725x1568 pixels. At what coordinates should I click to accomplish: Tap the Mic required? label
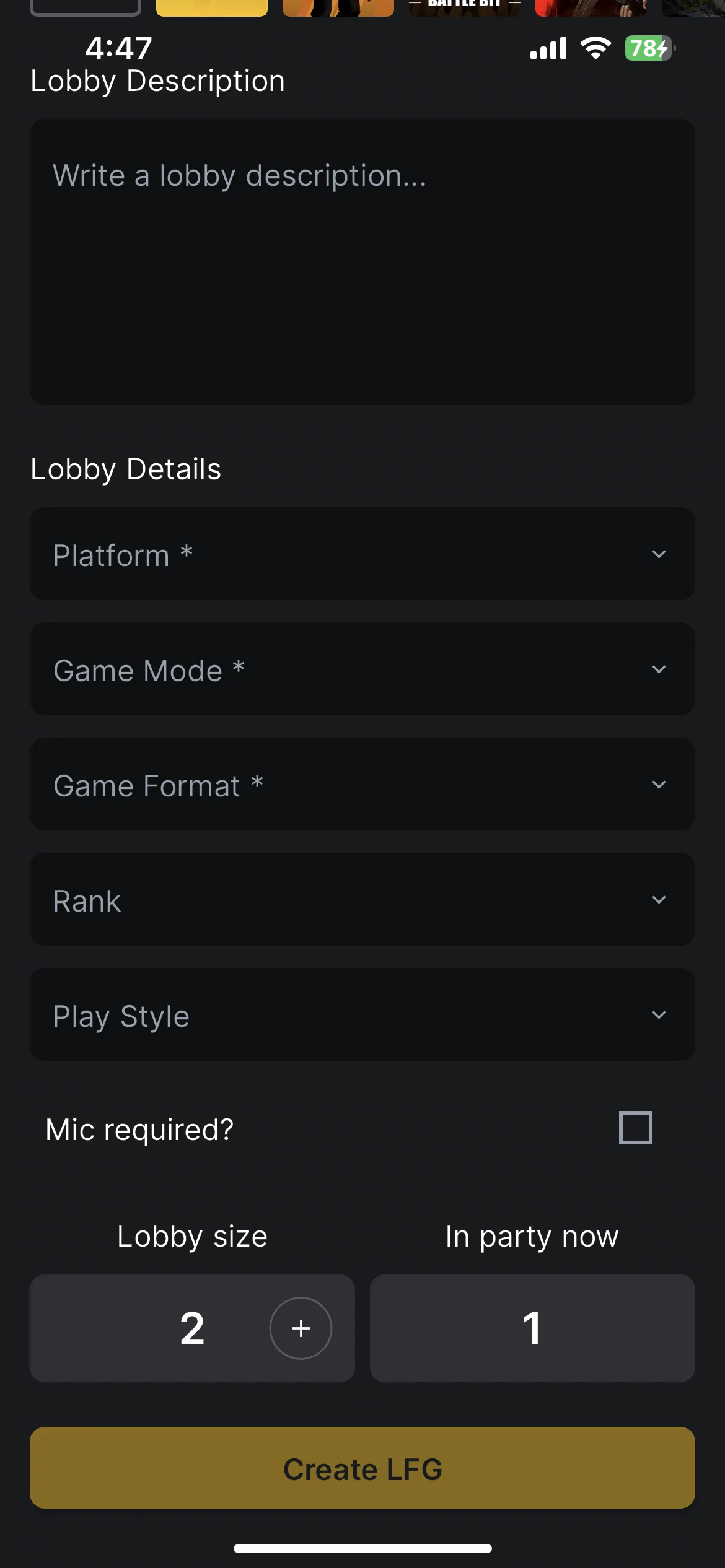pyautogui.click(x=139, y=1130)
